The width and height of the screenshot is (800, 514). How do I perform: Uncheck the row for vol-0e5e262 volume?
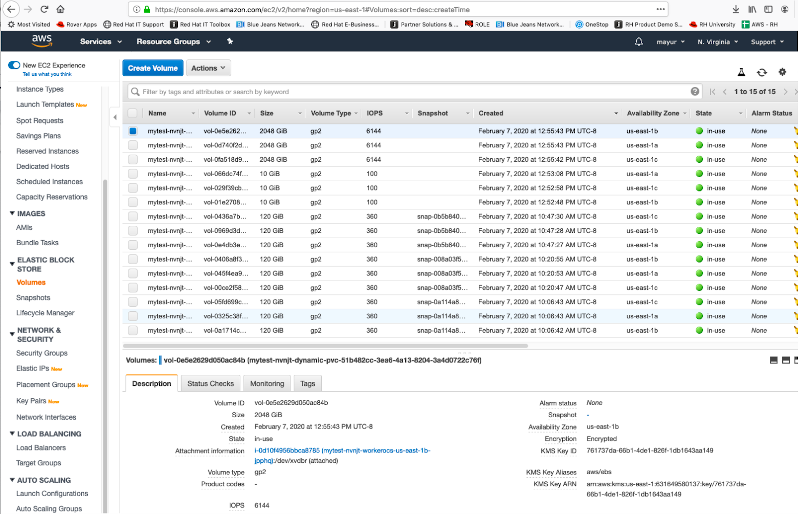tap(133, 131)
